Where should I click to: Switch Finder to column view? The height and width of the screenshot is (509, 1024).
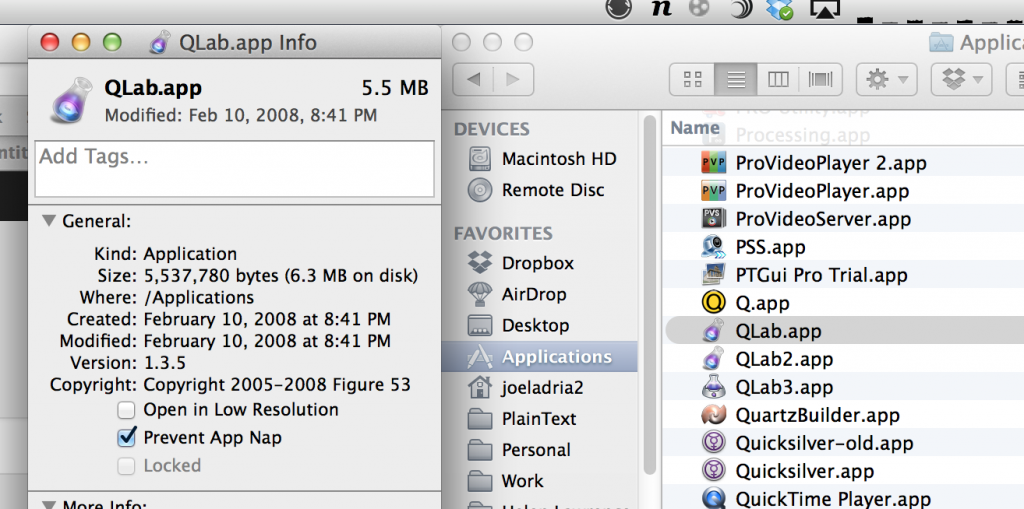tap(778, 80)
